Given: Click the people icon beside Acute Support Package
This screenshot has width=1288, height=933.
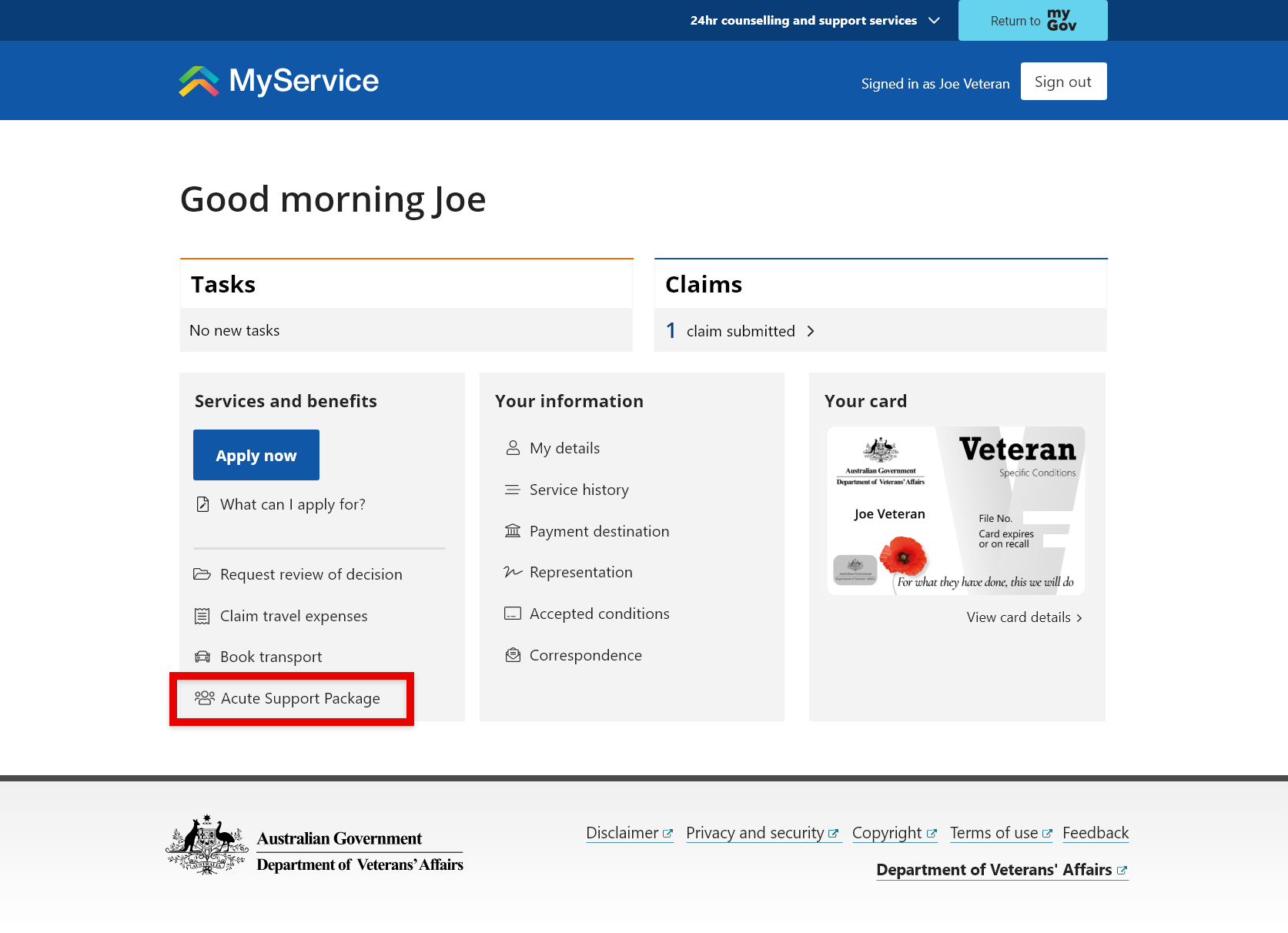Looking at the screenshot, I should click(204, 698).
